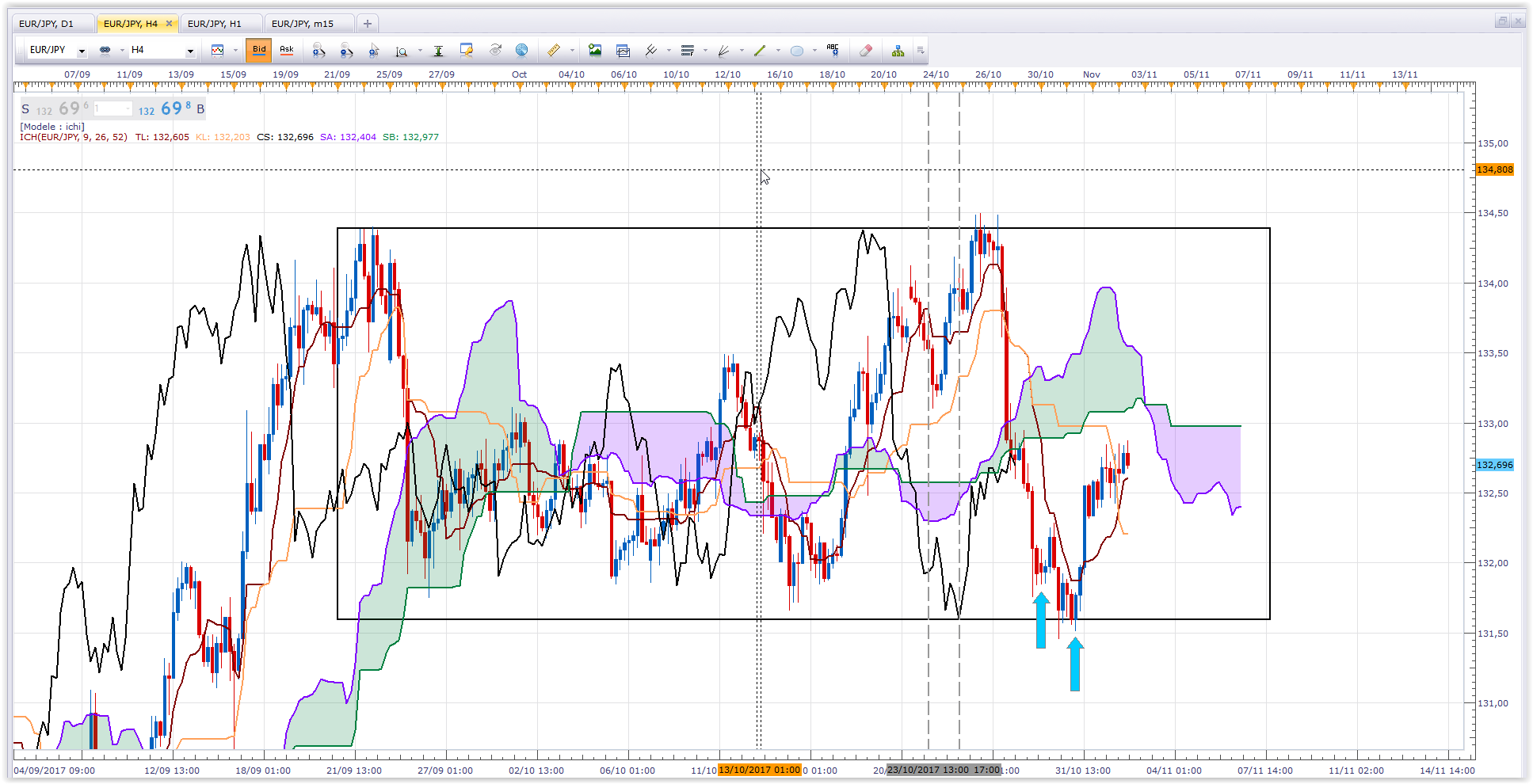Expand the Fibonacci tool options arrow

click(705, 51)
